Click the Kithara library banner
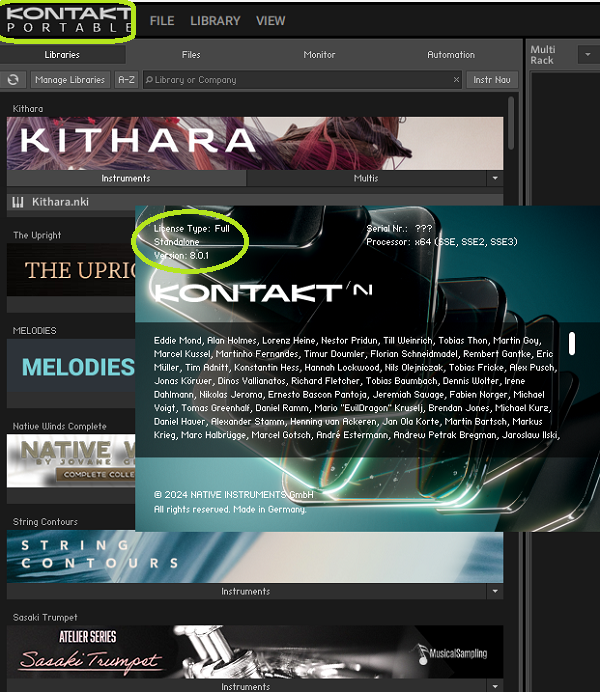The width and height of the screenshot is (600, 692). [x=255, y=143]
